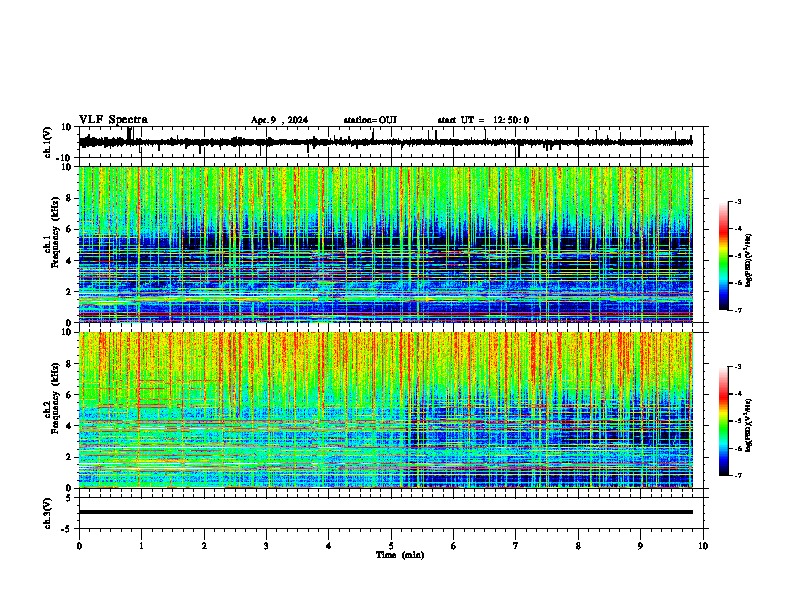This screenshot has width=792, height=612.
Task: Click the "ch.3(V)" axis label
Action: pos(48,513)
